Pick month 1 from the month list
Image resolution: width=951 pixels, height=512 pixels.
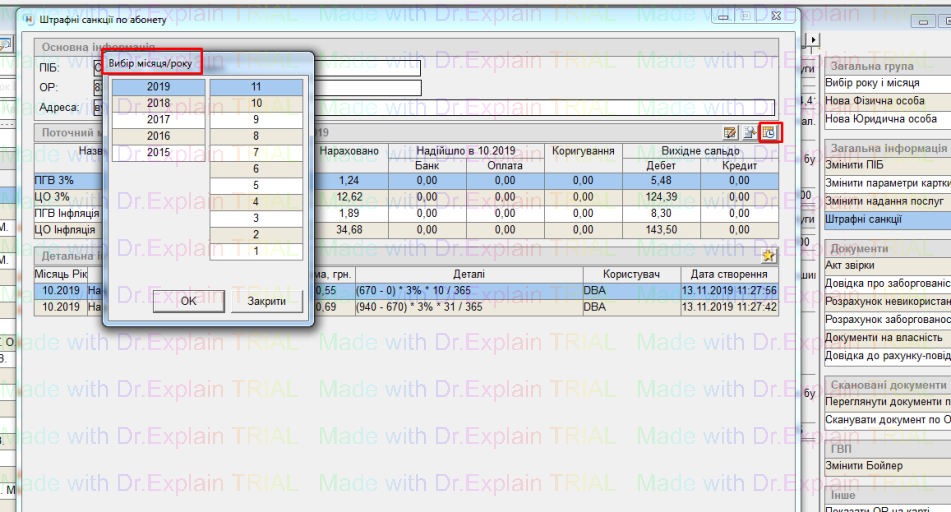click(256, 251)
